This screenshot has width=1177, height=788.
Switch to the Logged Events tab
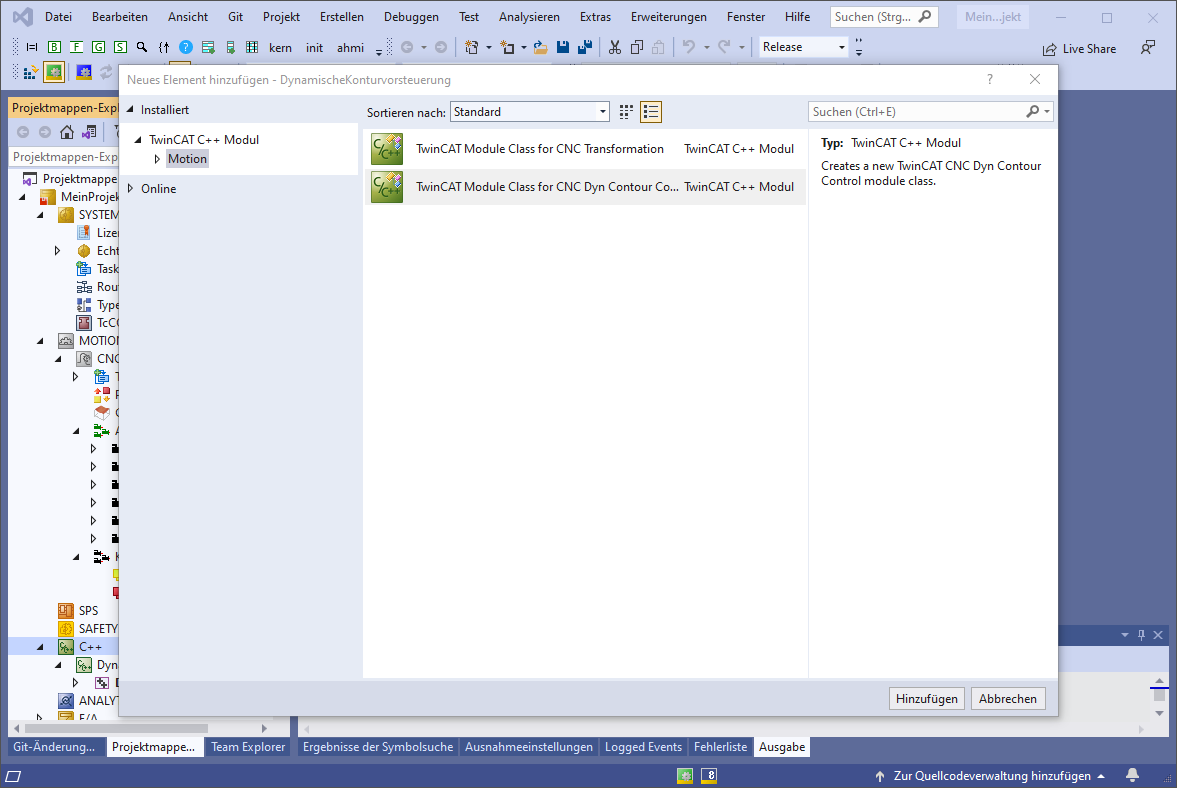click(643, 747)
